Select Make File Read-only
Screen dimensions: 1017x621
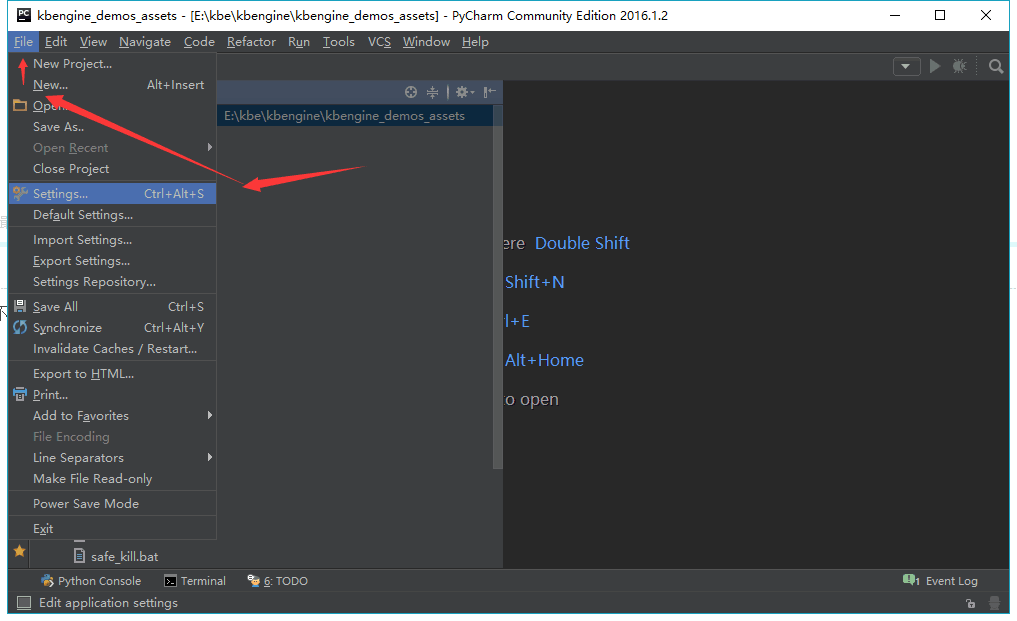click(112, 478)
